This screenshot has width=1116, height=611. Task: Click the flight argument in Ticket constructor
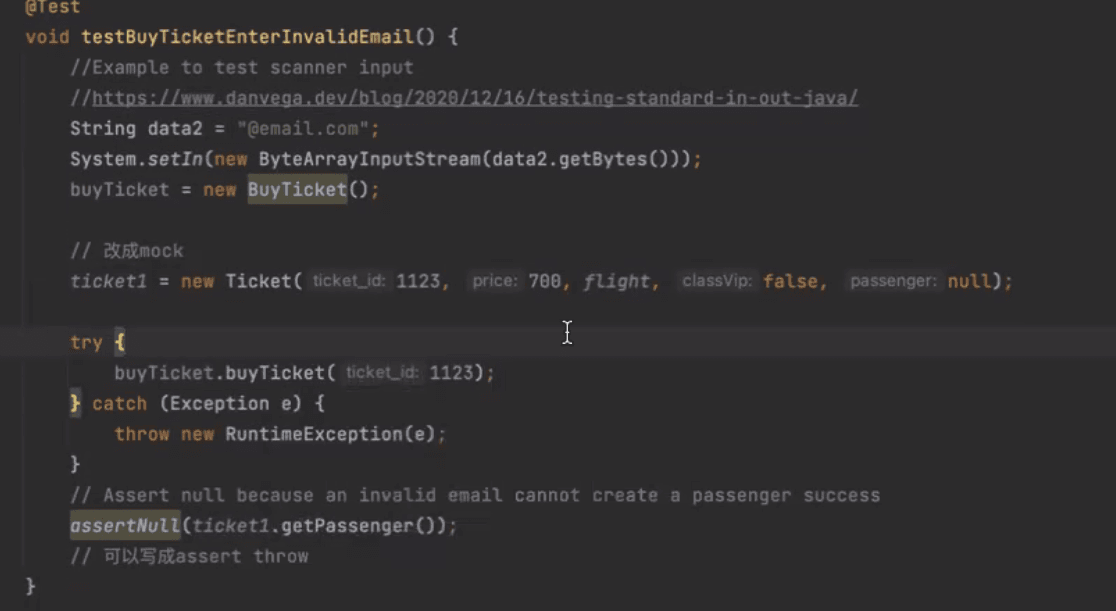pyautogui.click(x=616, y=281)
